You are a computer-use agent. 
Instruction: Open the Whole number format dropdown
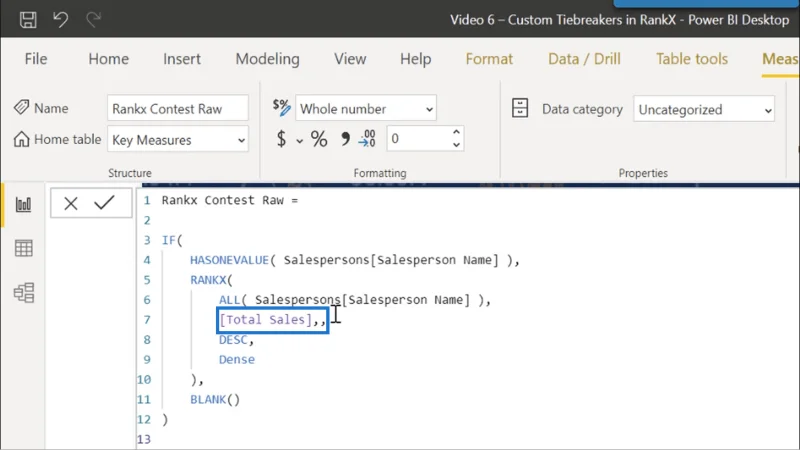tap(366, 108)
